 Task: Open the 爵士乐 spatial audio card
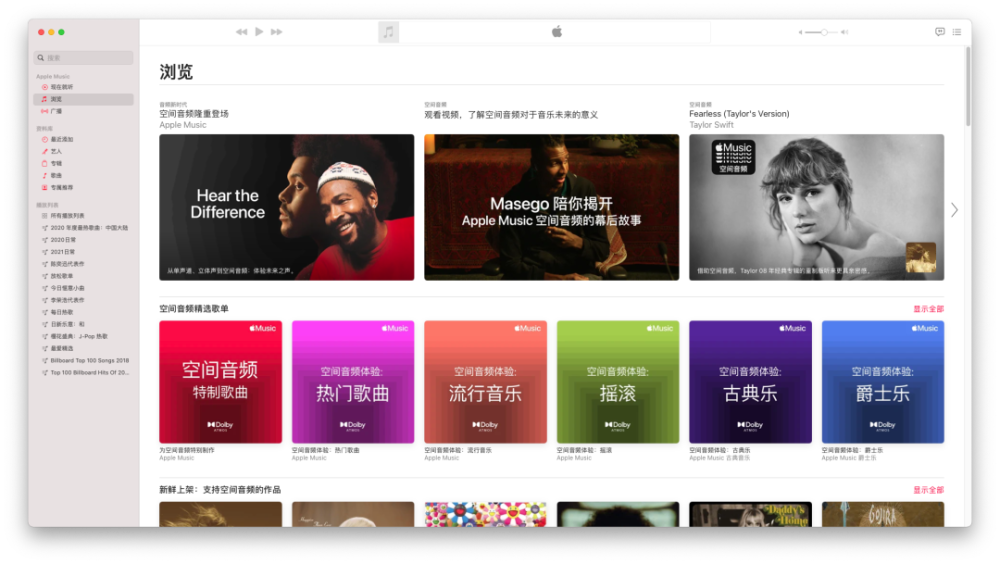(x=883, y=382)
